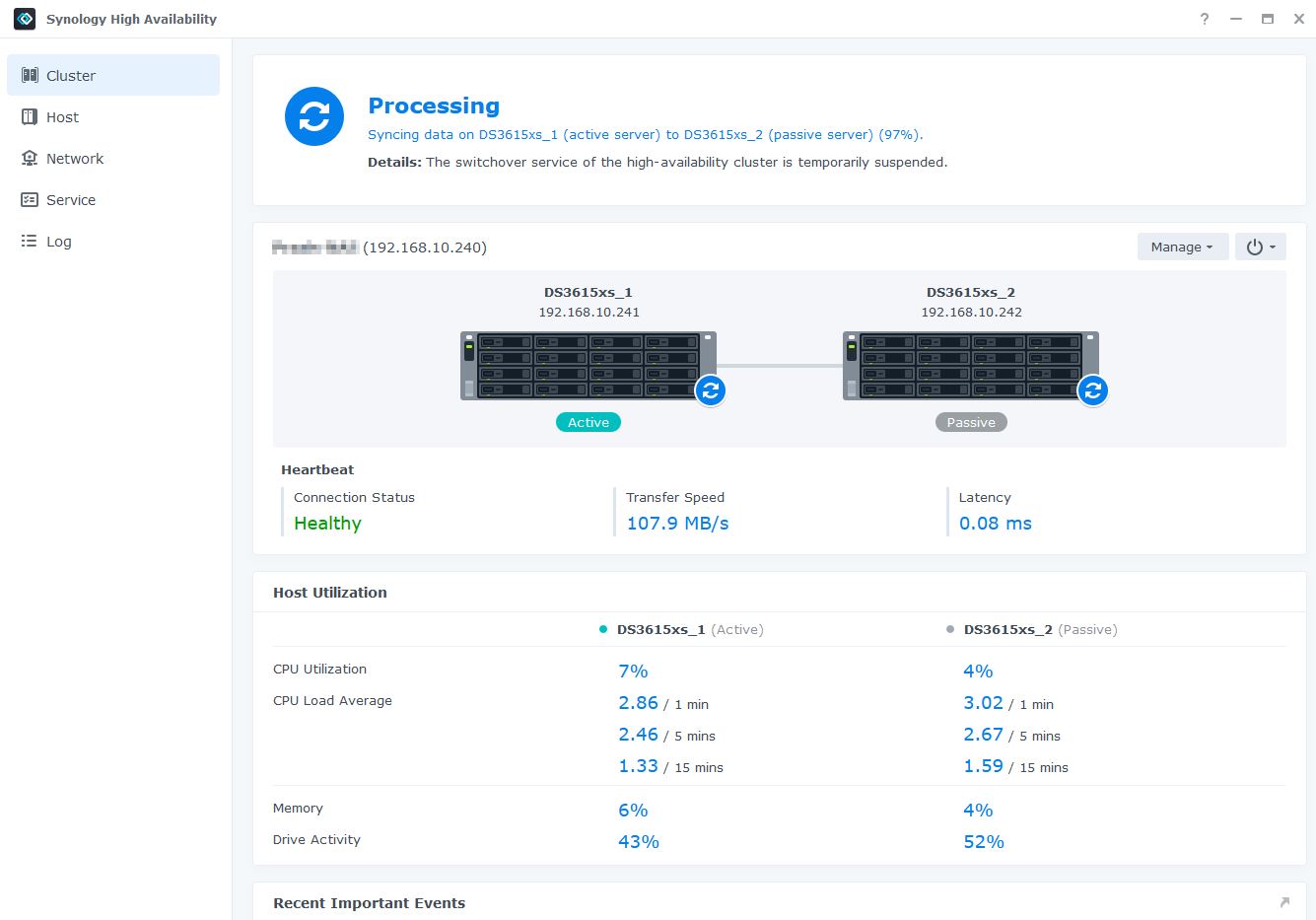
Task: Click the 192.168.10.242 IP address
Action: click(971, 312)
